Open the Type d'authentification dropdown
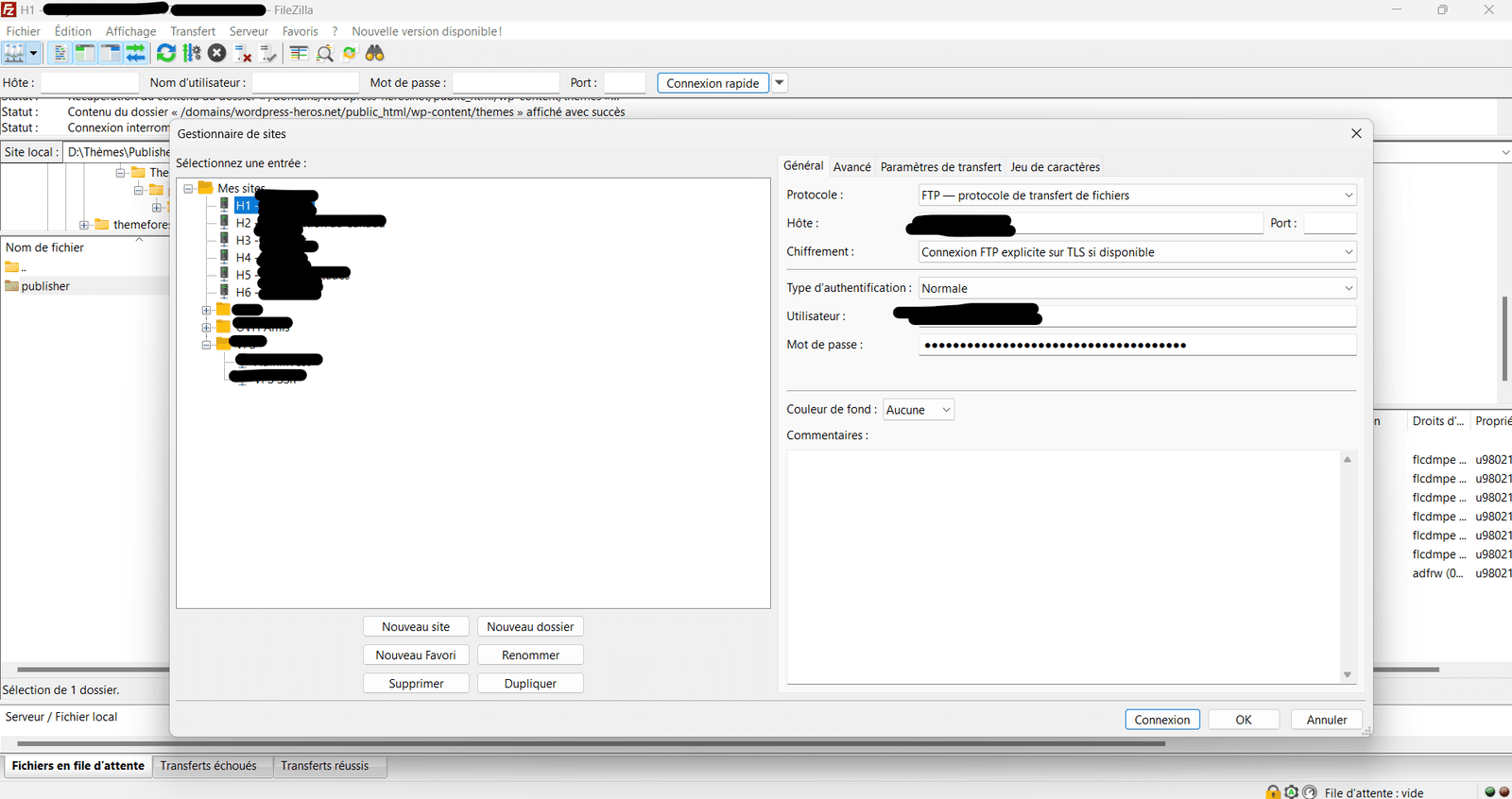The height and width of the screenshot is (799, 1512). [1137, 288]
